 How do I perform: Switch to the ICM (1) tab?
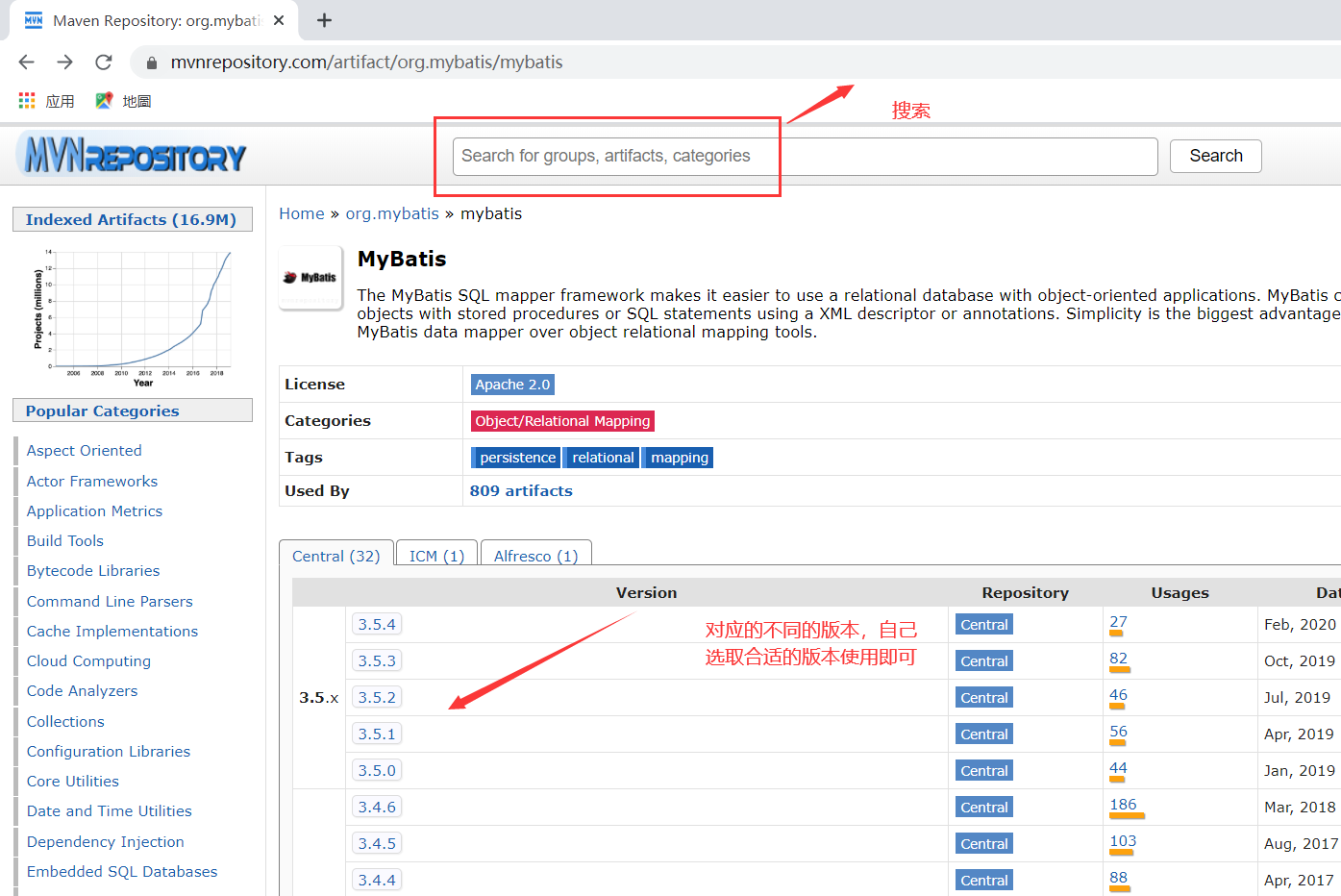436,556
